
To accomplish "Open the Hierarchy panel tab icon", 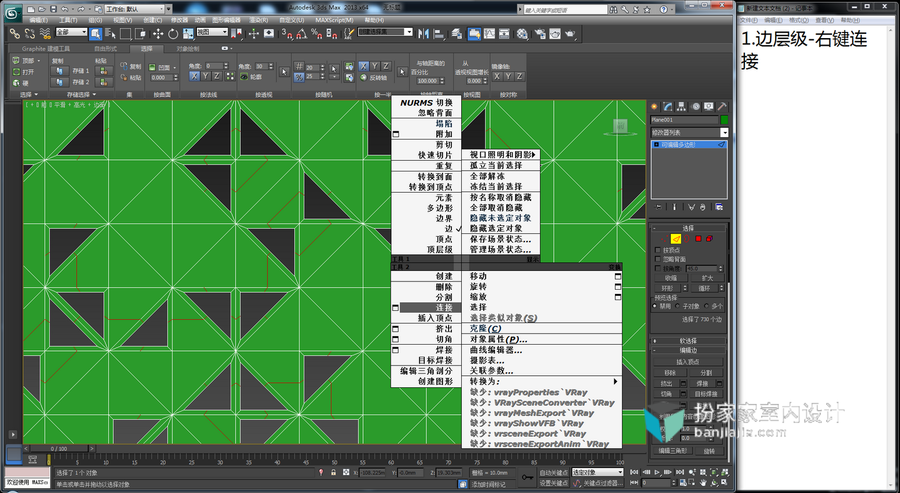I will (681, 107).
